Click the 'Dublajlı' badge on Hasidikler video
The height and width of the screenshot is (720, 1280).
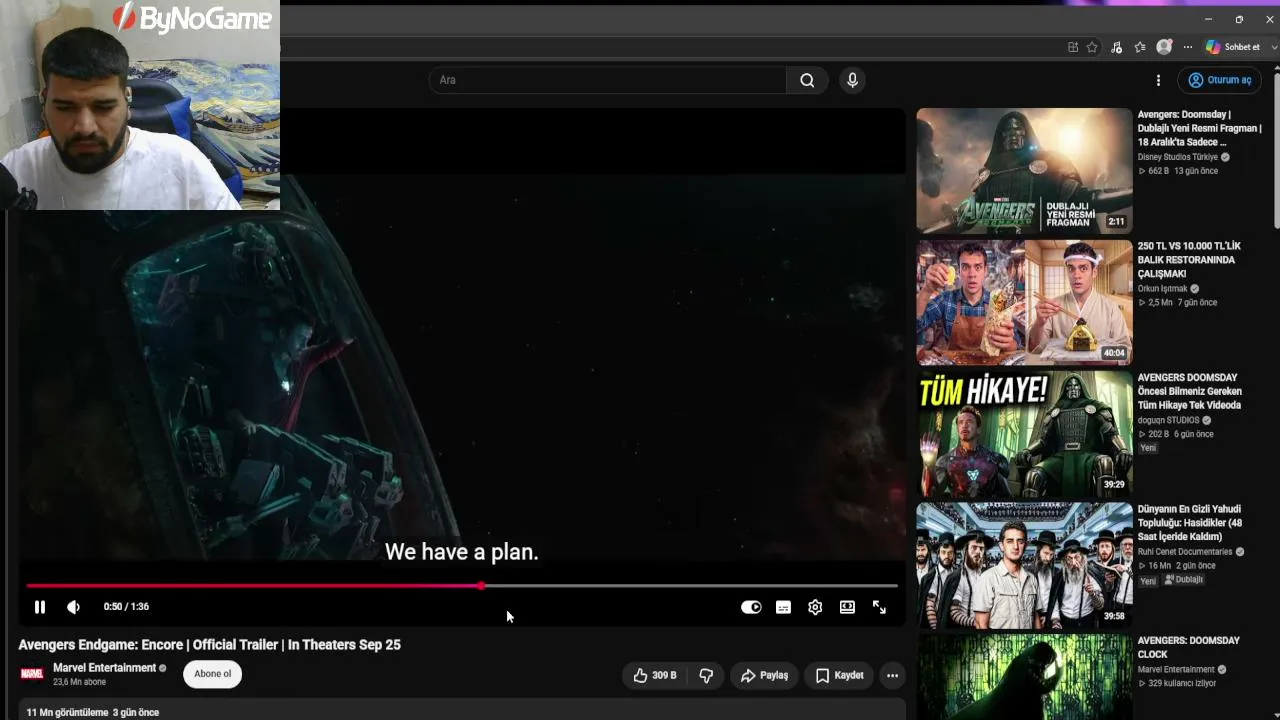tap(1184, 580)
